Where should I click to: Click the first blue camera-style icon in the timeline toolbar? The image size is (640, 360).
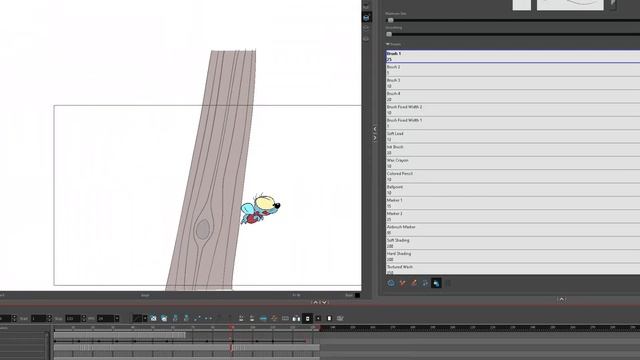153,318
